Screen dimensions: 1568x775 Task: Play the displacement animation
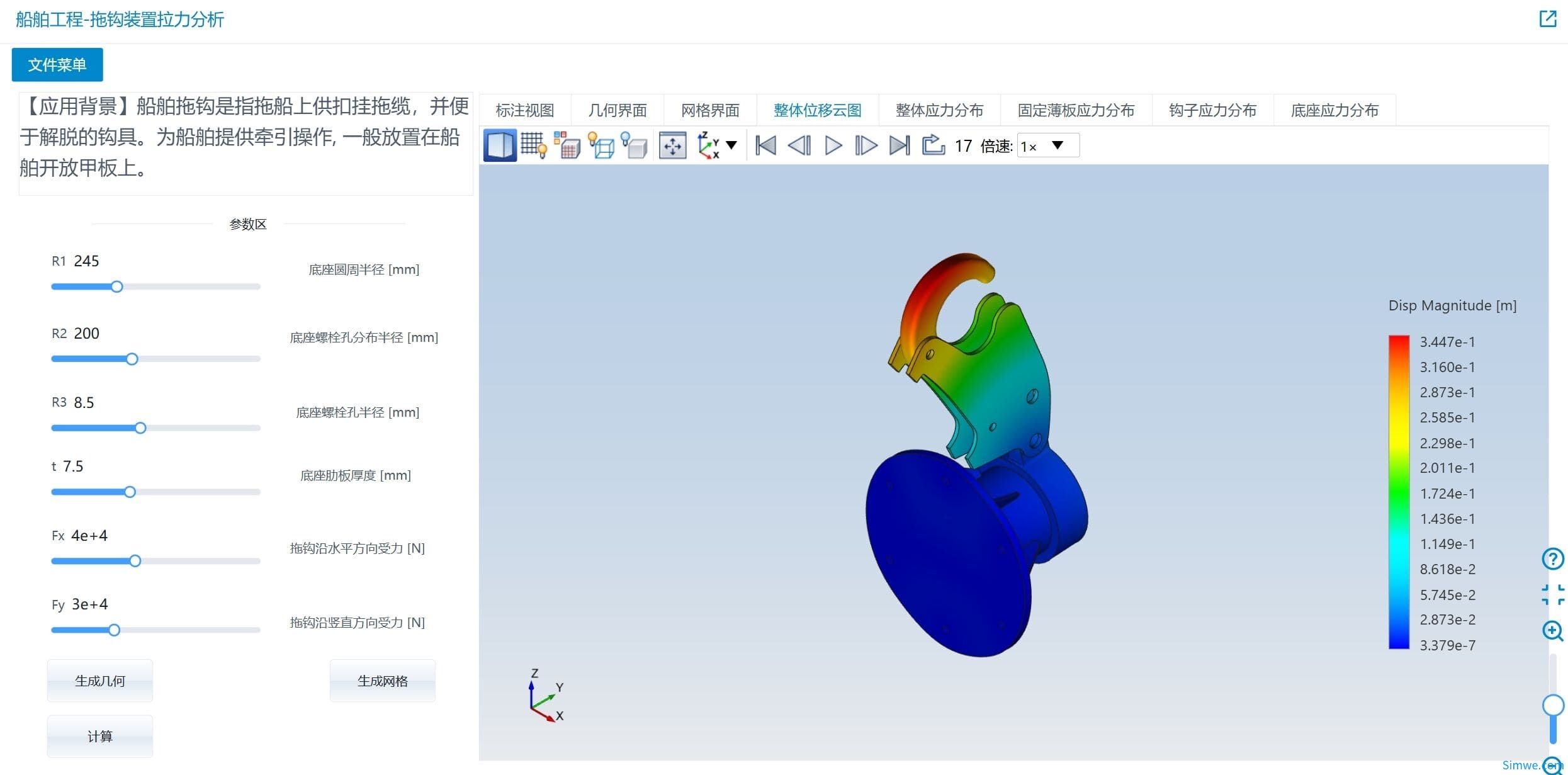[x=833, y=145]
